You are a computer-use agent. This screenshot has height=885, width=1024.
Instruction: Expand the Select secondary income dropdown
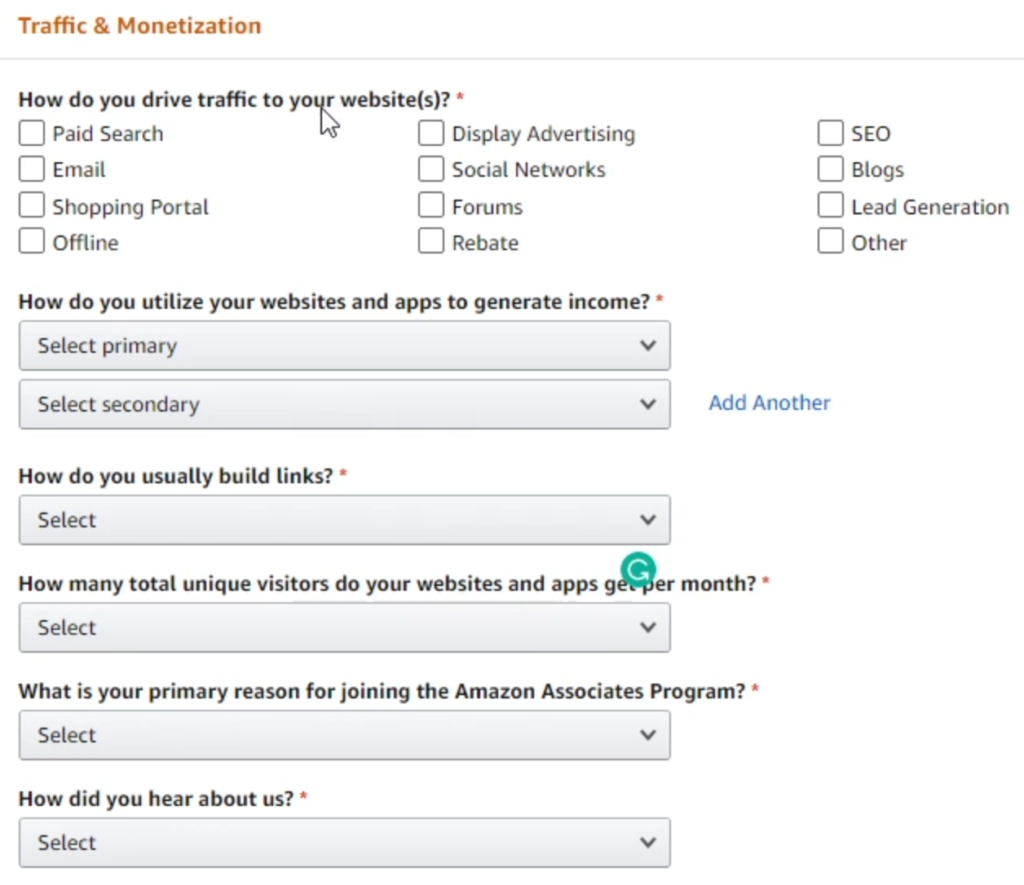point(344,404)
